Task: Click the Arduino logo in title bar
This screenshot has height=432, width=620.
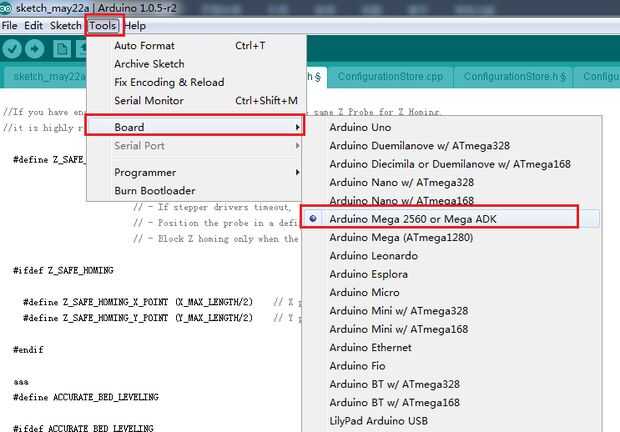Action: click(x=6, y=8)
